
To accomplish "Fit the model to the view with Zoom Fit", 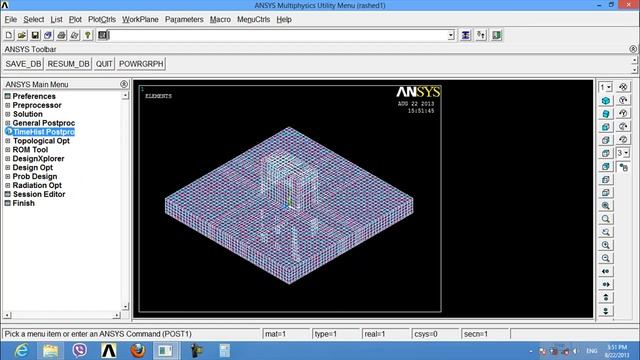I will click(x=606, y=206).
